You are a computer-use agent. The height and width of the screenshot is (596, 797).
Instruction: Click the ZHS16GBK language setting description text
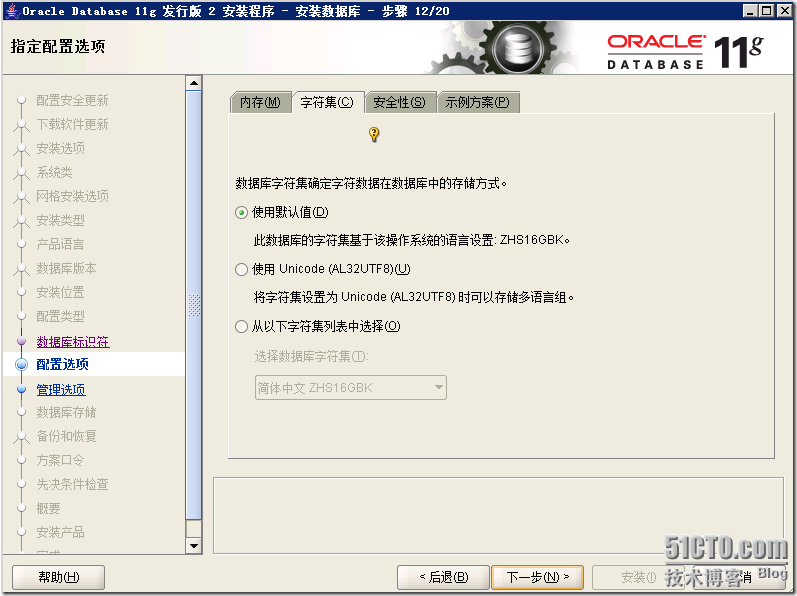[412, 240]
